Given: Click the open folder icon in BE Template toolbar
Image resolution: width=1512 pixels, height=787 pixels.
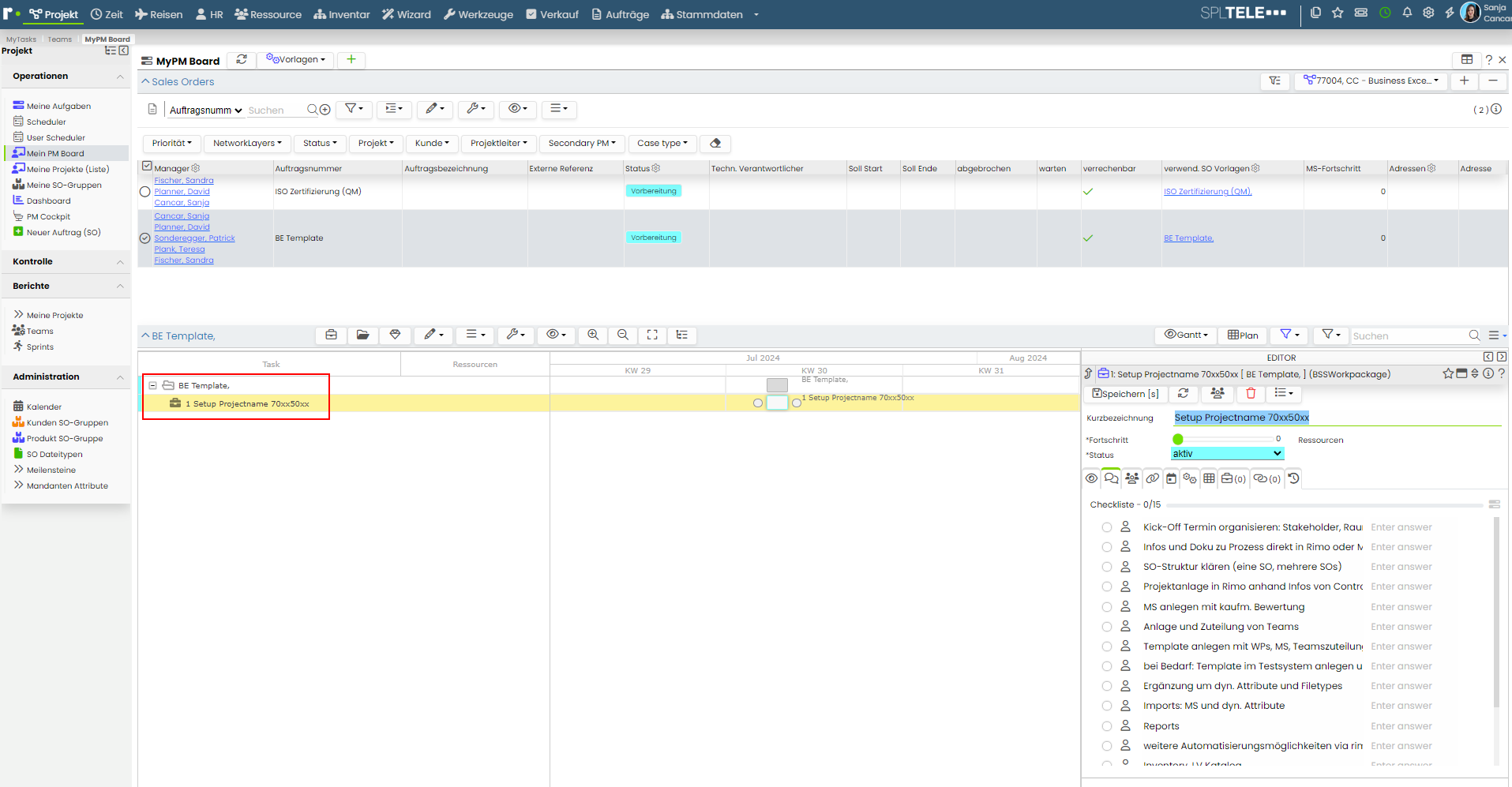Looking at the screenshot, I should pos(363,335).
